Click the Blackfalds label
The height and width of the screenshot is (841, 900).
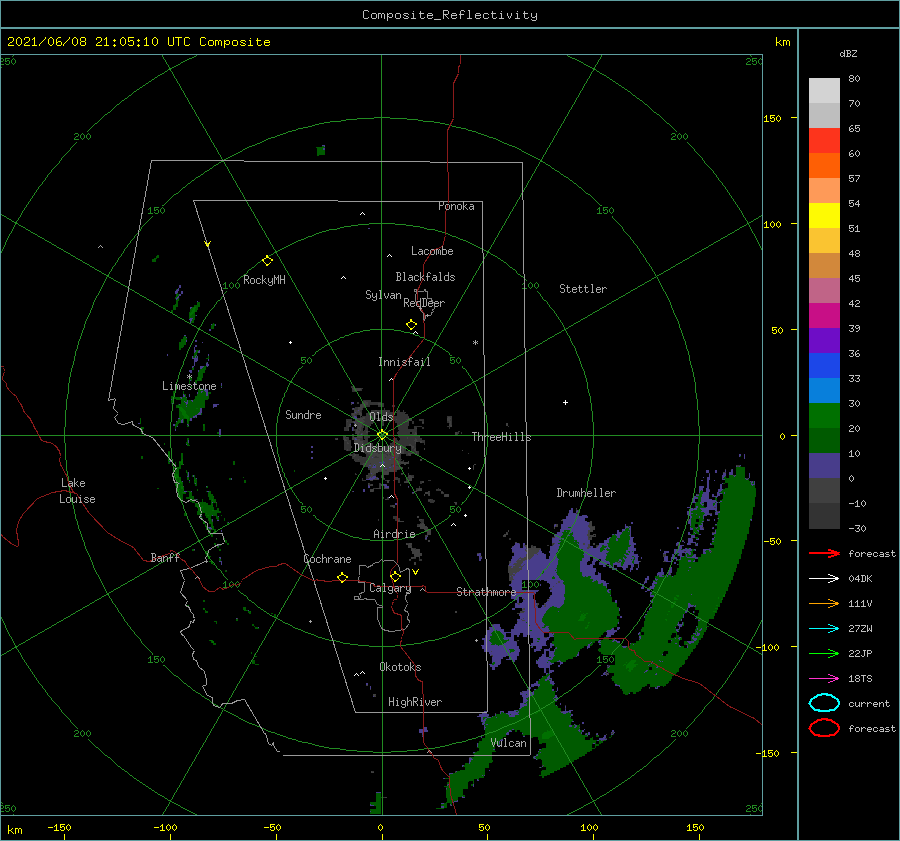(425, 277)
